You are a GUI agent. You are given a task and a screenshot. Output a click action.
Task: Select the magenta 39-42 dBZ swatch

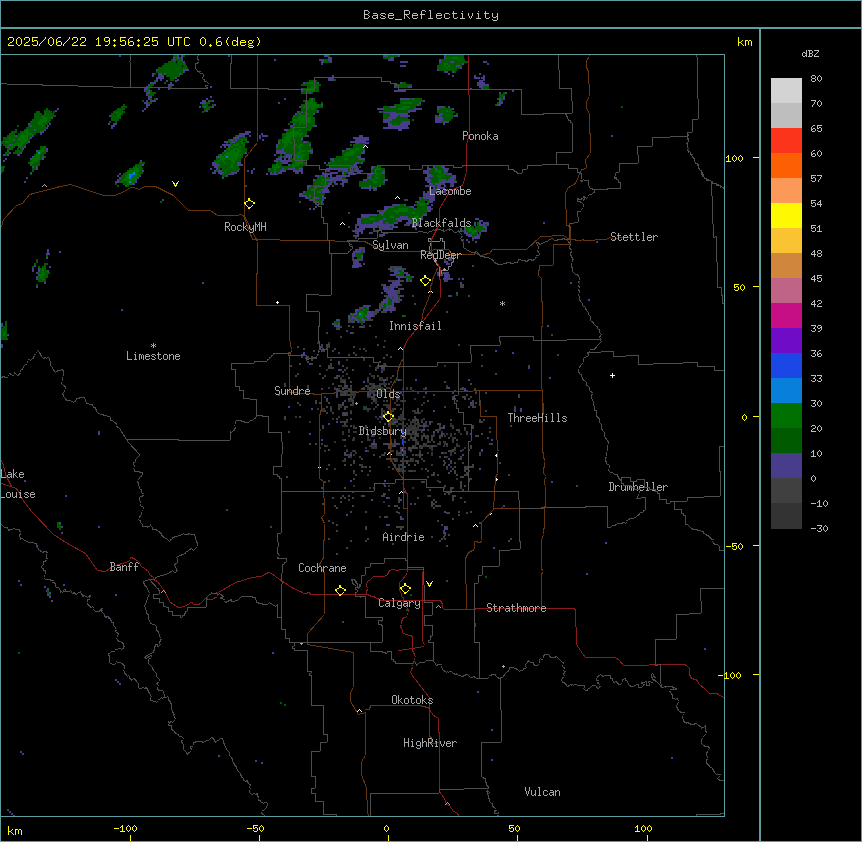786,315
